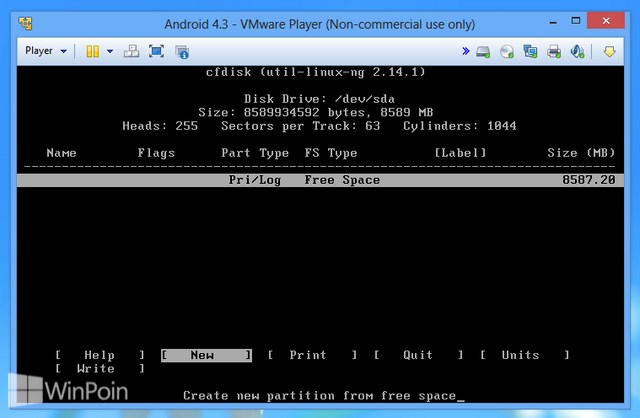Click the Cylinders: 1044 text

(460, 126)
